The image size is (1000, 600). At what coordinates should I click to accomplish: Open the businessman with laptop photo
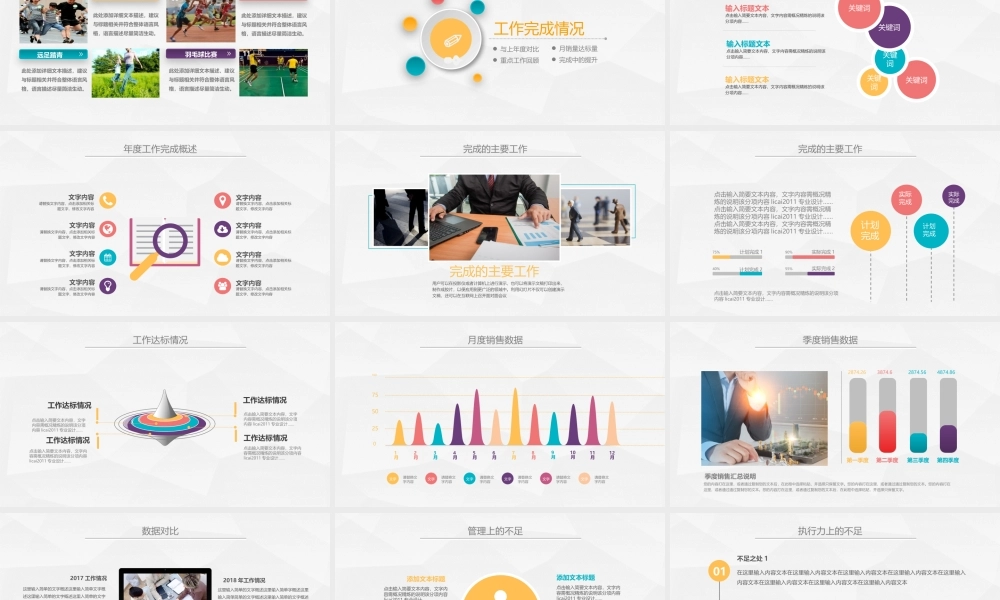tap(494, 217)
